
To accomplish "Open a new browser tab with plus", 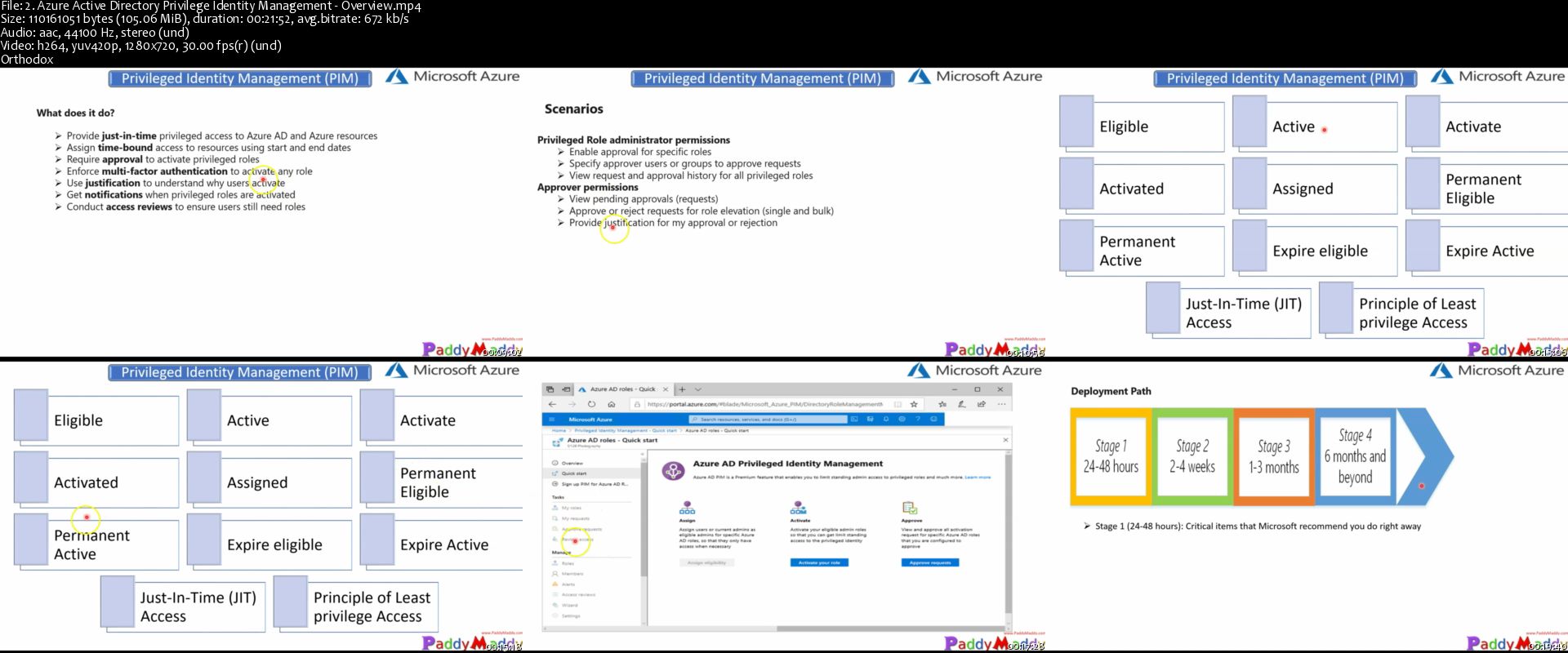I will click(x=682, y=389).
